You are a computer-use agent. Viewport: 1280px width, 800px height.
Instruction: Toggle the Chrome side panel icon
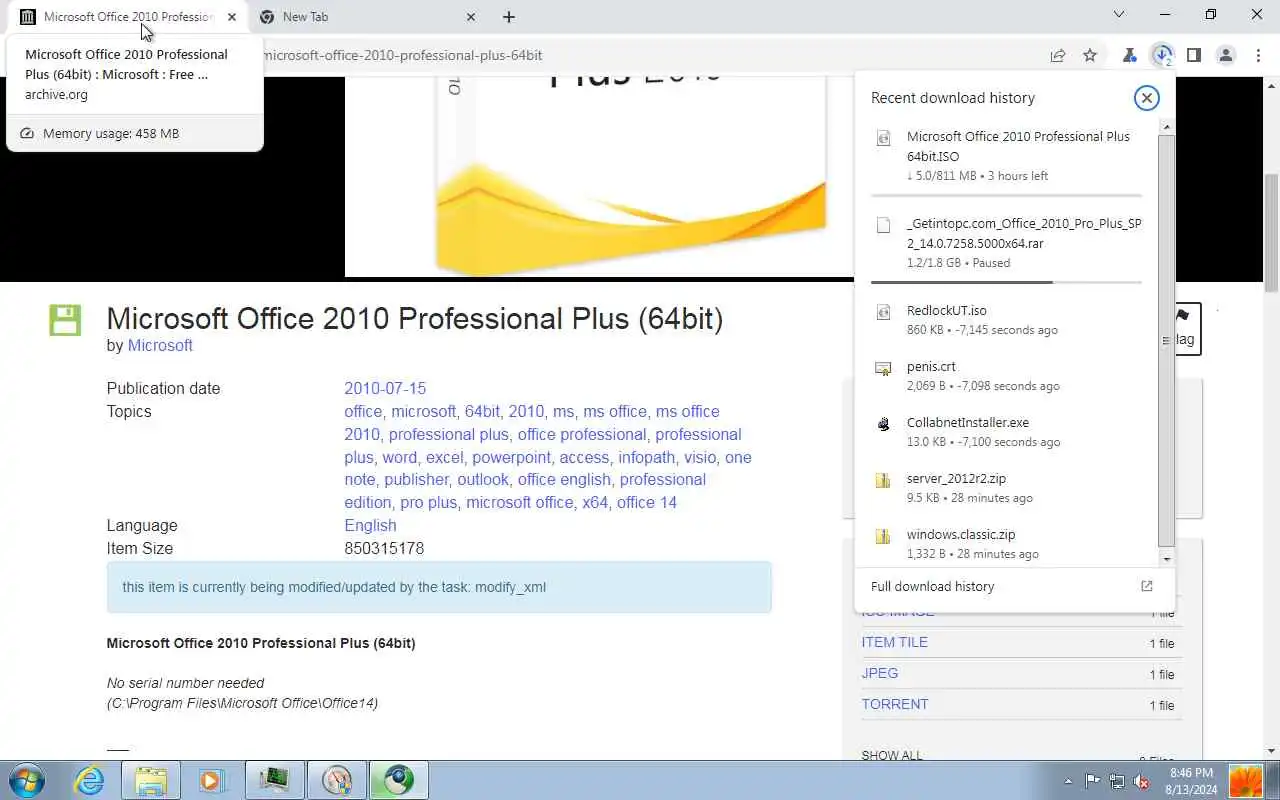click(x=1193, y=55)
